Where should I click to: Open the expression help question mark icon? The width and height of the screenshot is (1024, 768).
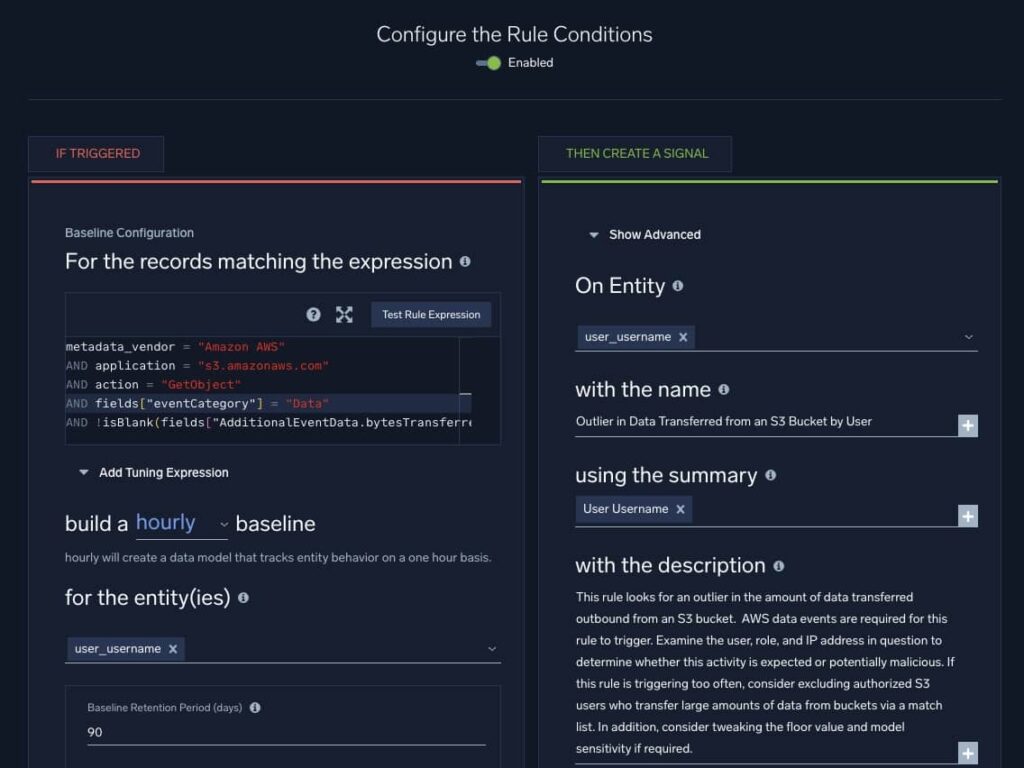313,314
